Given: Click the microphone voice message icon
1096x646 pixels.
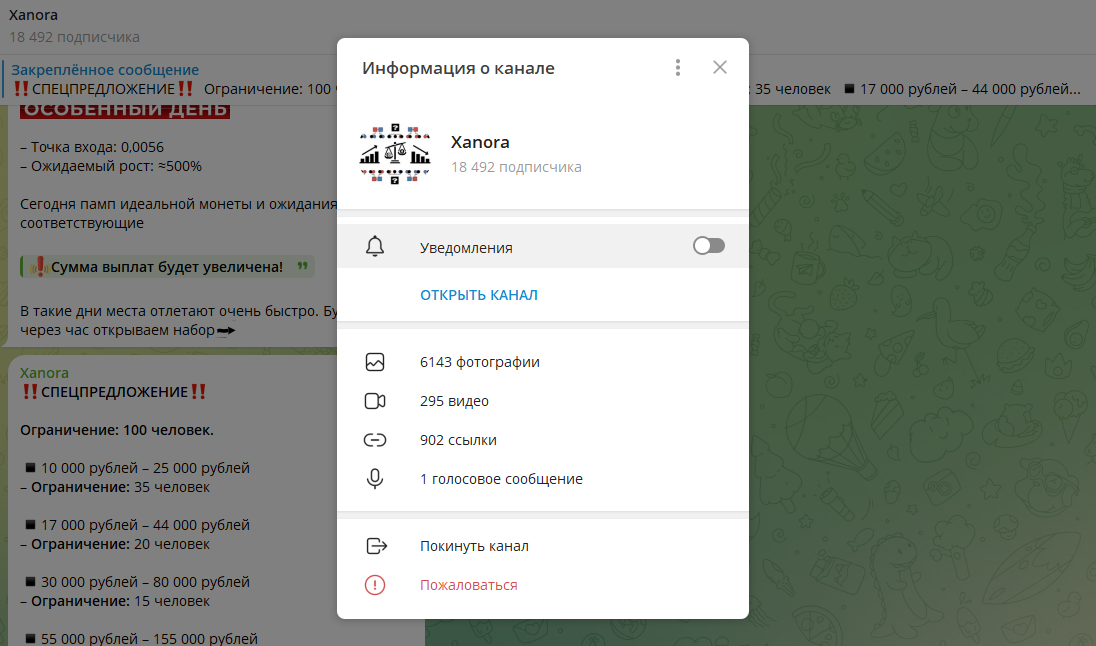Looking at the screenshot, I should click(375, 479).
